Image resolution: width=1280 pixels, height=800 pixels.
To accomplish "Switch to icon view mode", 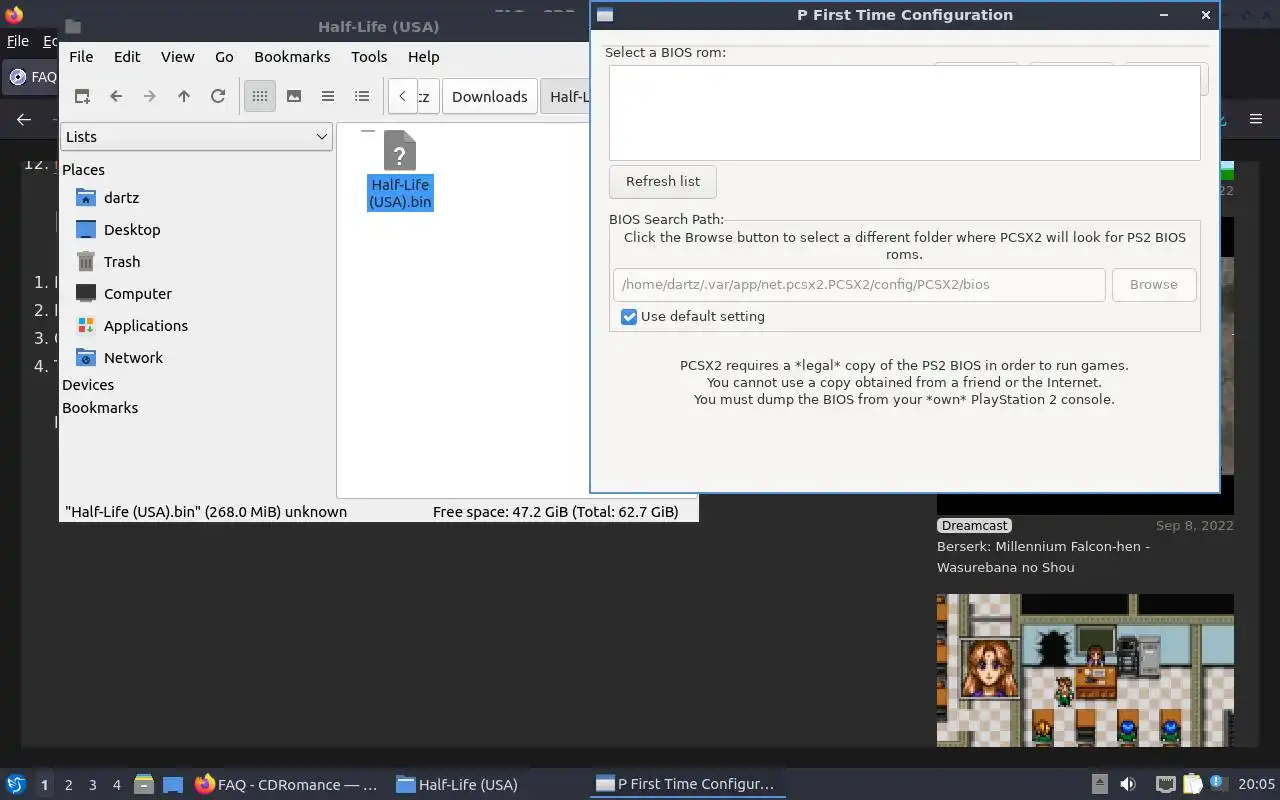I will (260, 96).
